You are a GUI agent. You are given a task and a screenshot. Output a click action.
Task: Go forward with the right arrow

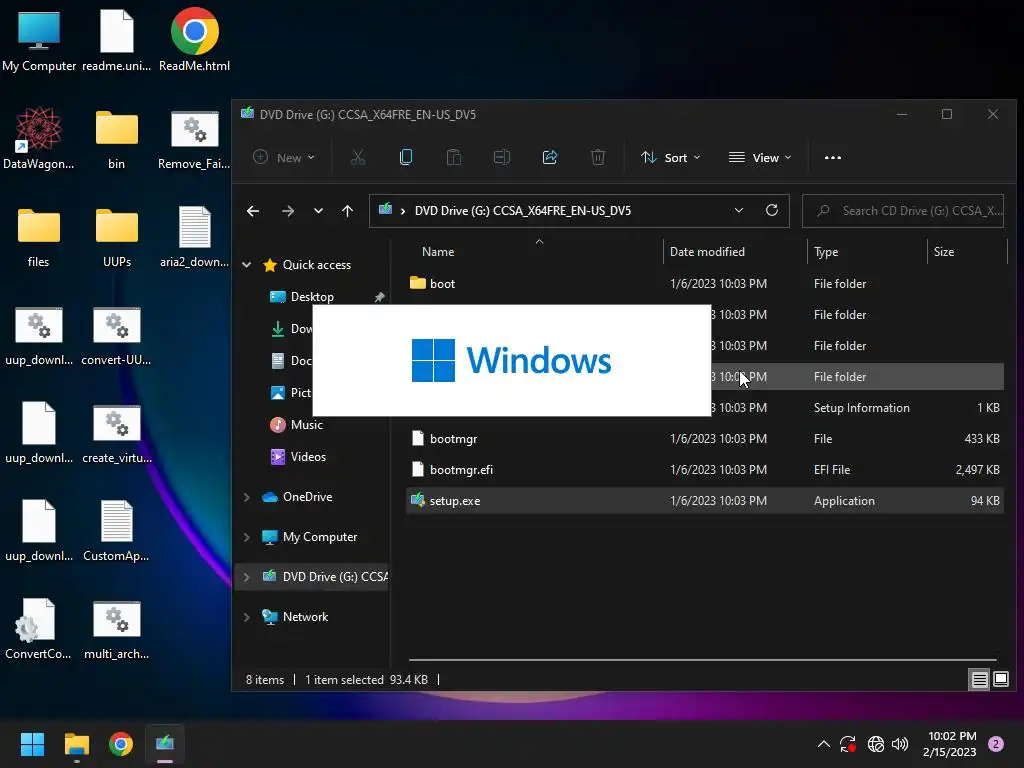click(287, 211)
